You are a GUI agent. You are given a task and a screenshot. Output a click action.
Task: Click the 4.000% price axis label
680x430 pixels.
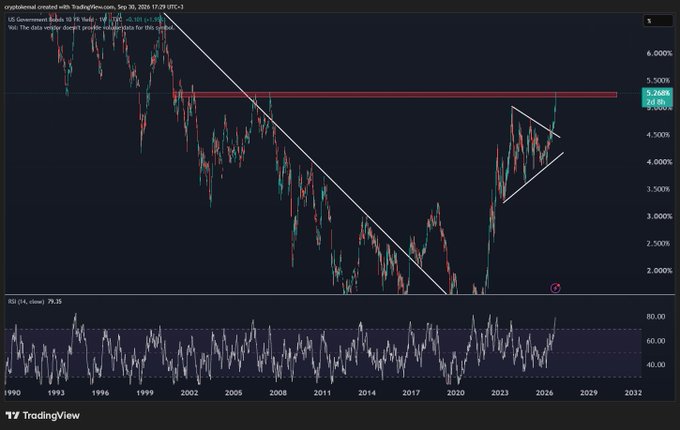(x=659, y=162)
